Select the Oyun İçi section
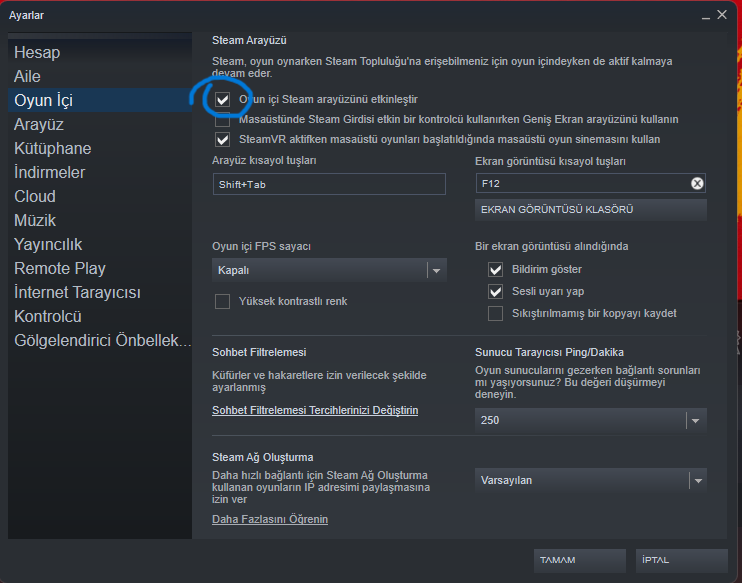Viewport: 742px width, 583px height. pyautogui.click(x=100, y=100)
